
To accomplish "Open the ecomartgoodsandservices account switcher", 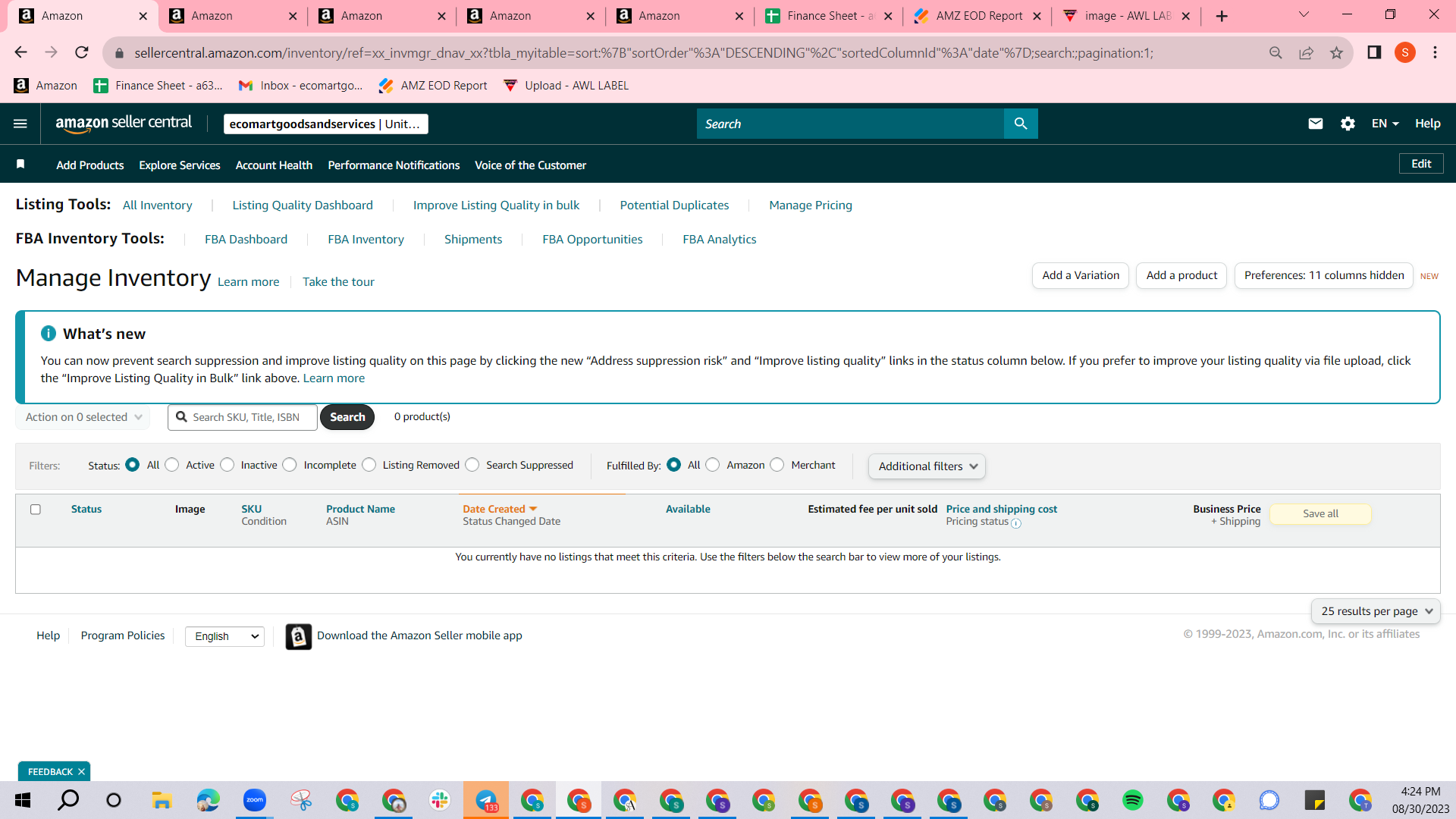I will point(326,124).
